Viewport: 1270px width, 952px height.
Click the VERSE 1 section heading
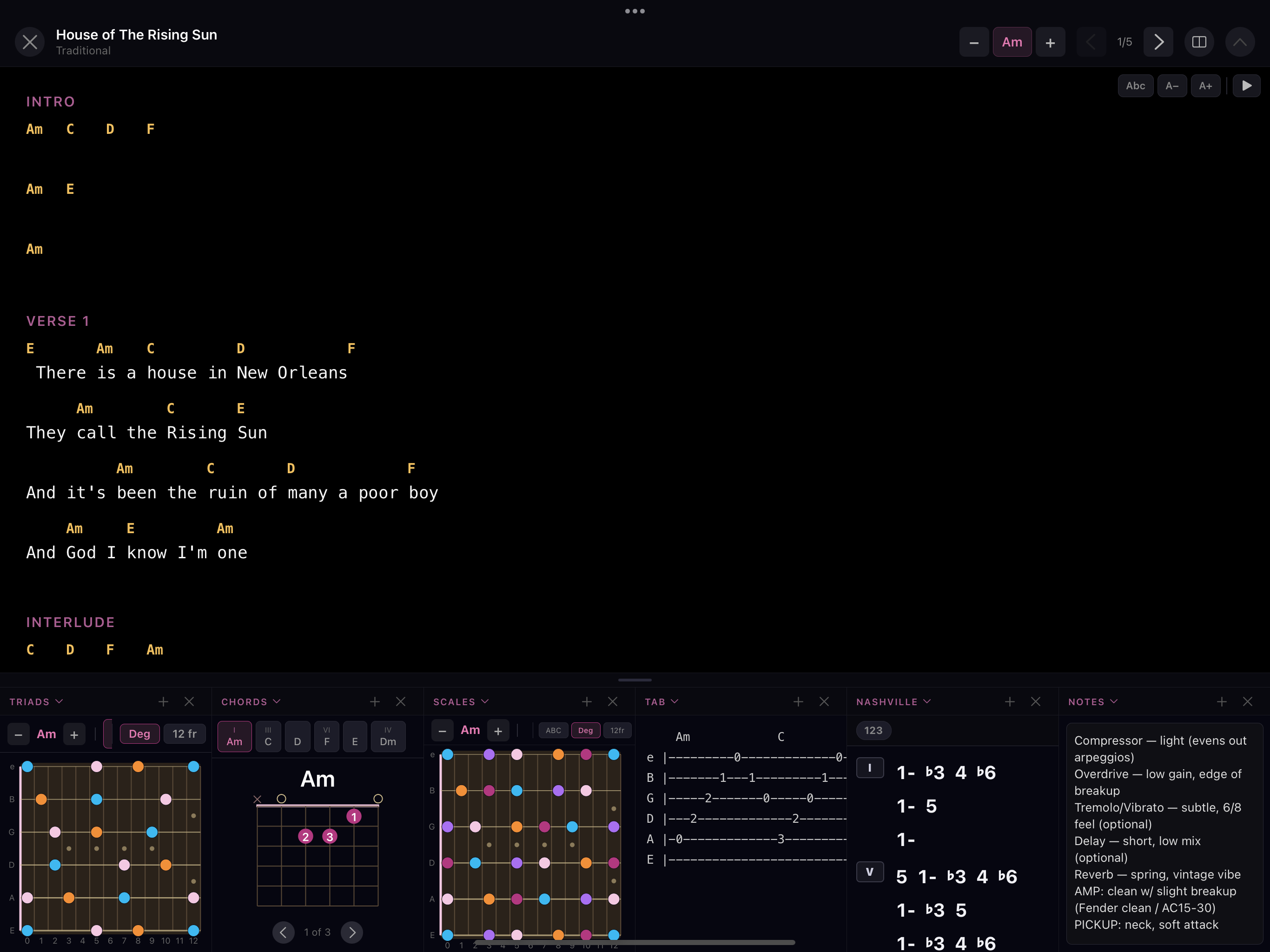58,321
